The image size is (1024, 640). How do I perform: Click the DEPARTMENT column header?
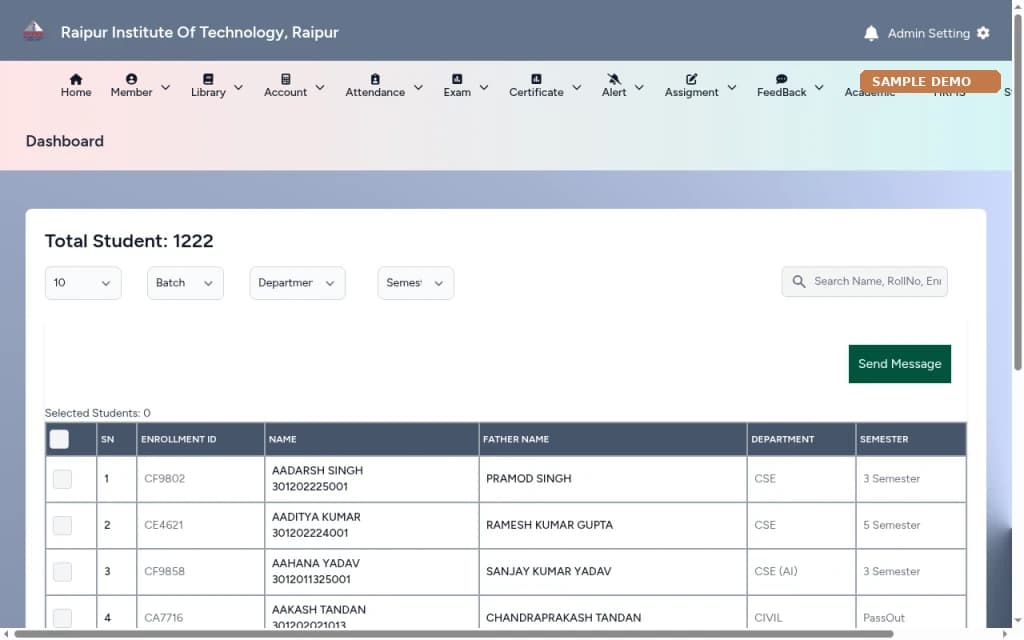(782, 440)
